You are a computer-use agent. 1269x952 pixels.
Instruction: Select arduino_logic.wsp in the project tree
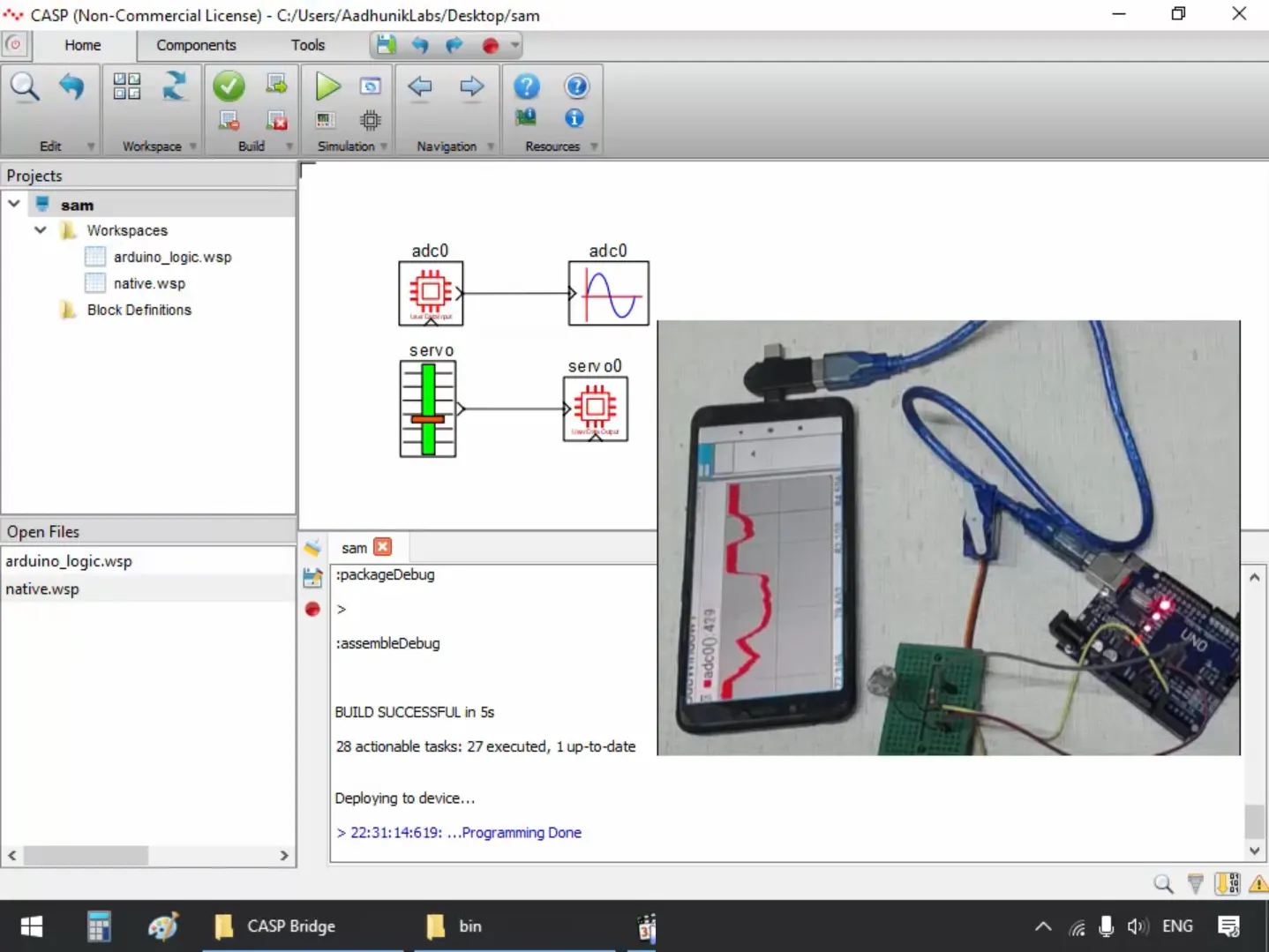(x=172, y=256)
